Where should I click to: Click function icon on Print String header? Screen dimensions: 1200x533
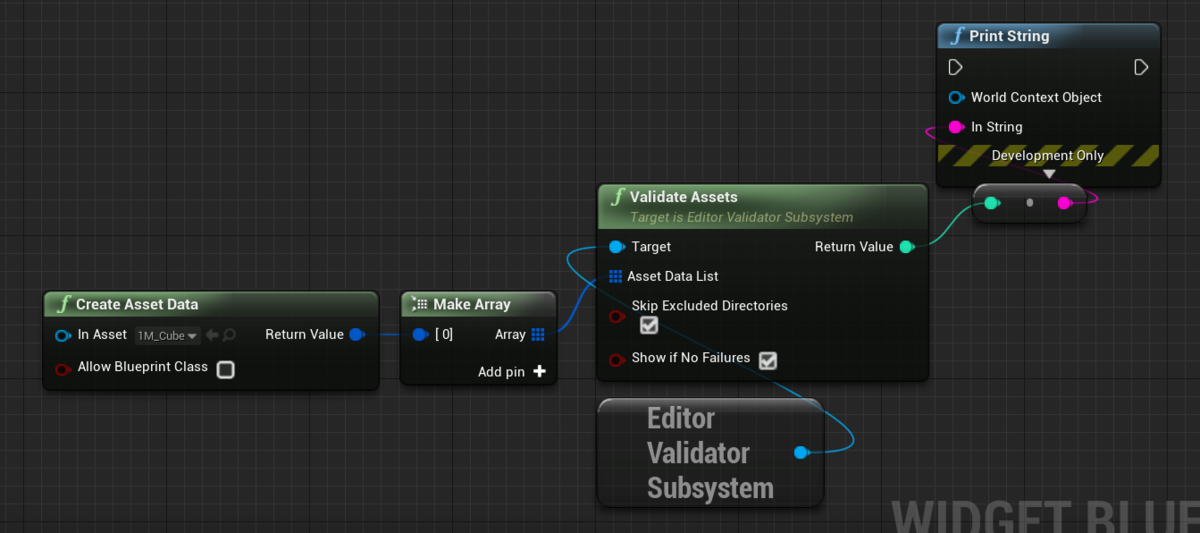957,36
